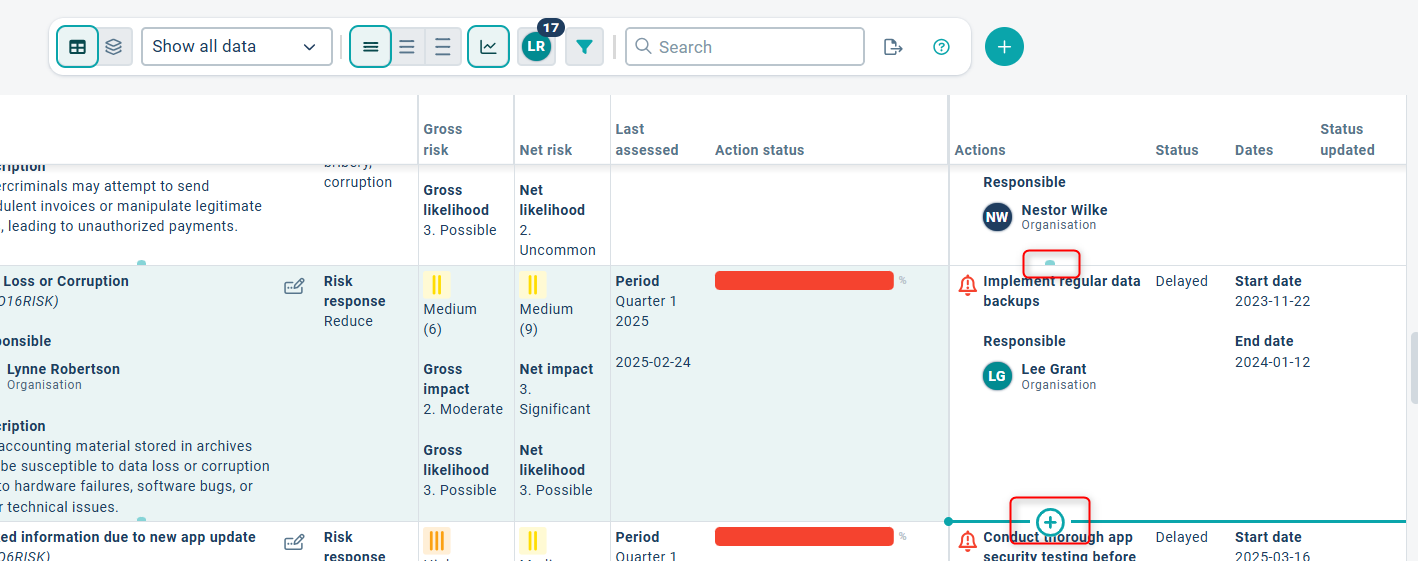The height and width of the screenshot is (561, 1418).
Task: Select wide row density
Action: point(443,47)
